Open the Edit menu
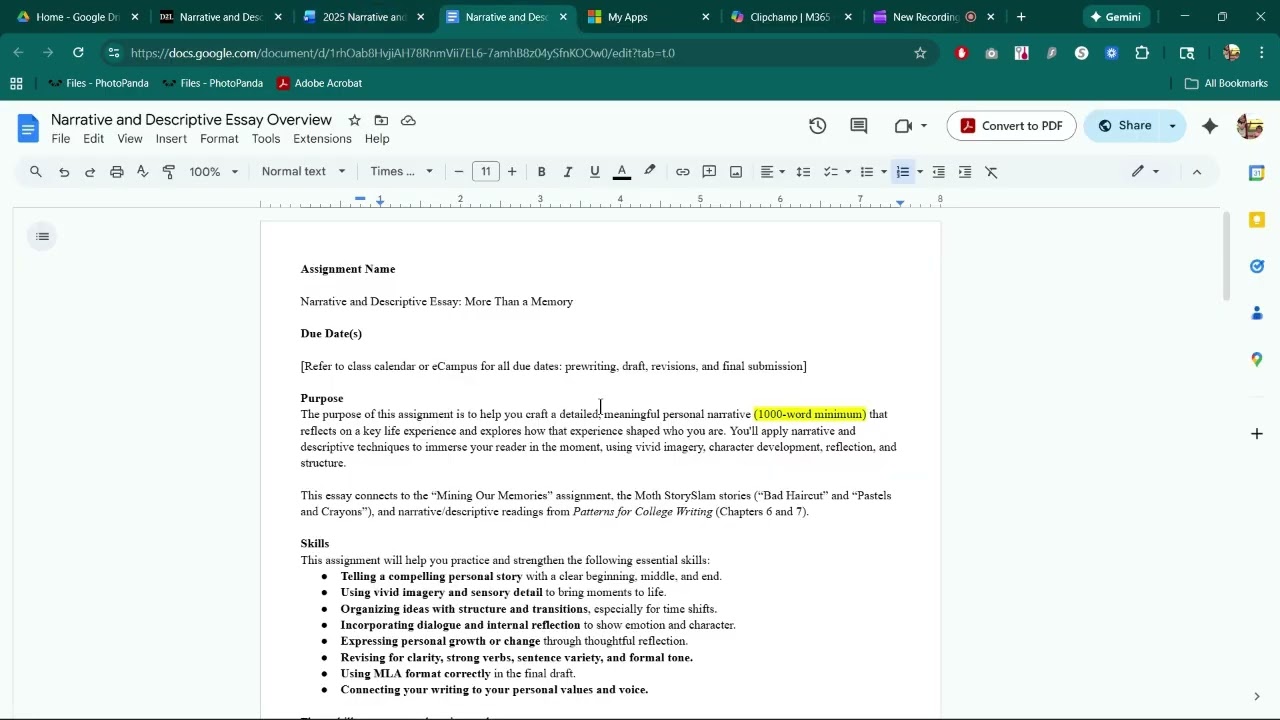Image resolution: width=1280 pixels, height=720 pixels. 94,139
